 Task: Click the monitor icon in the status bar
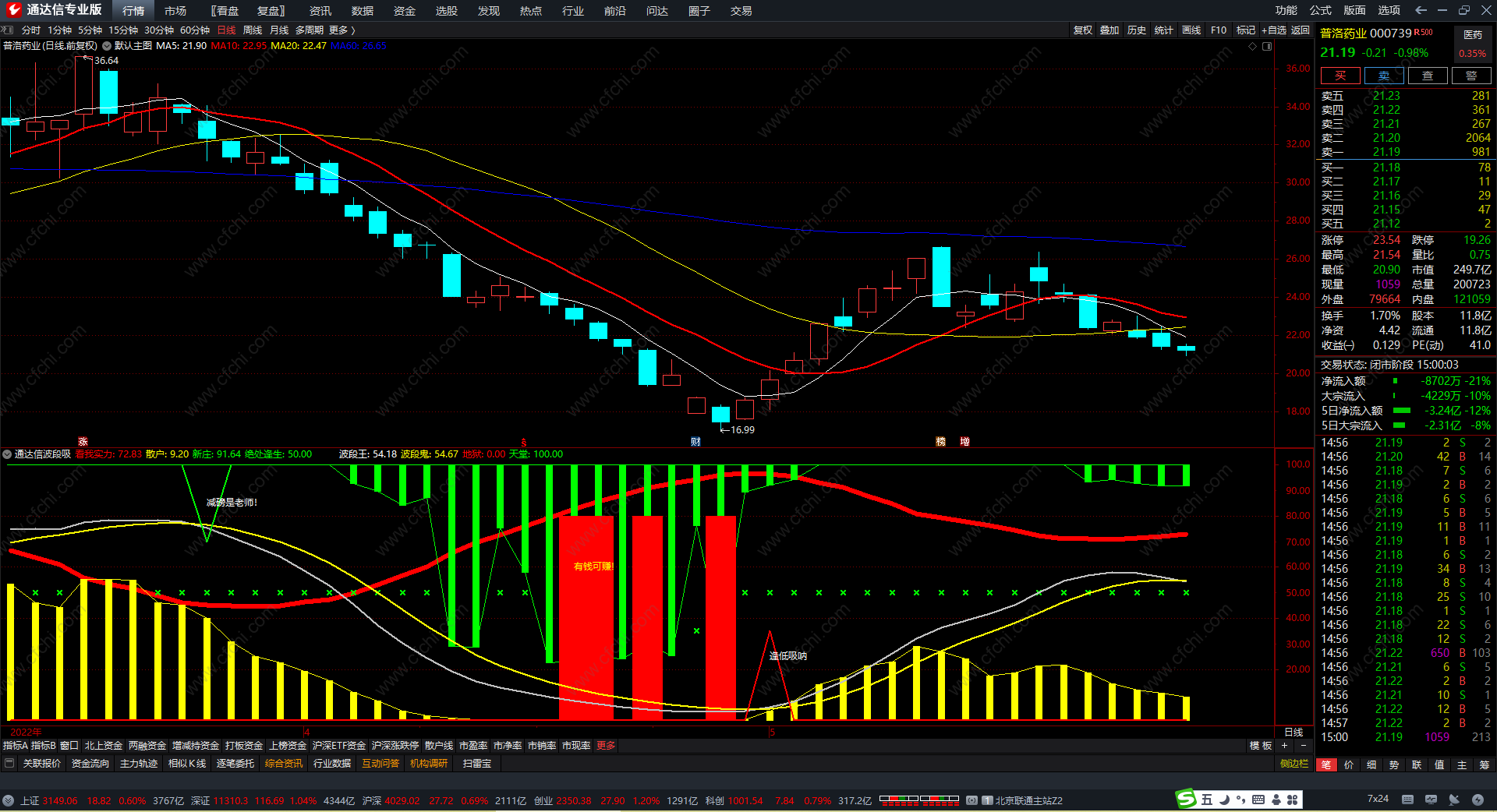pyautogui.click(x=1431, y=800)
